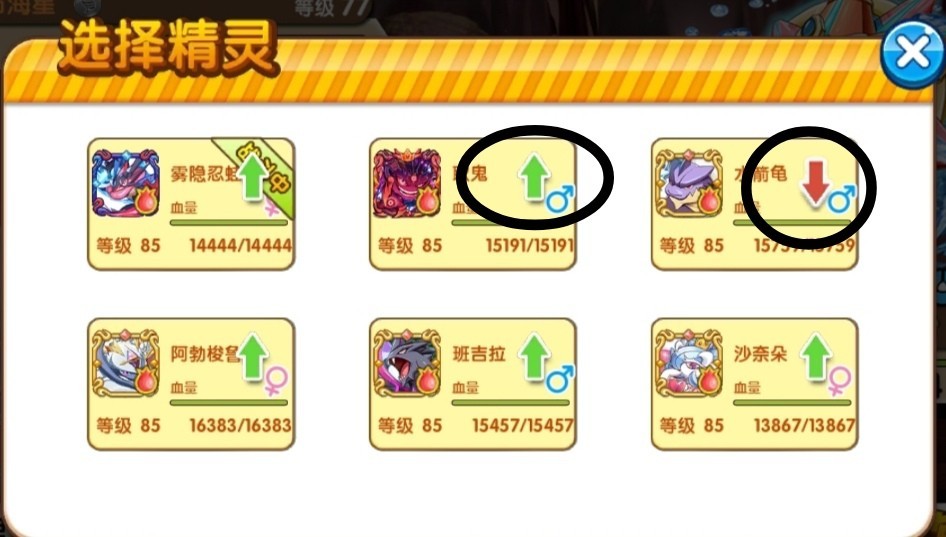Click the 沙奈朵 health bar
Viewport: 946px width, 537px height.
coord(792,402)
